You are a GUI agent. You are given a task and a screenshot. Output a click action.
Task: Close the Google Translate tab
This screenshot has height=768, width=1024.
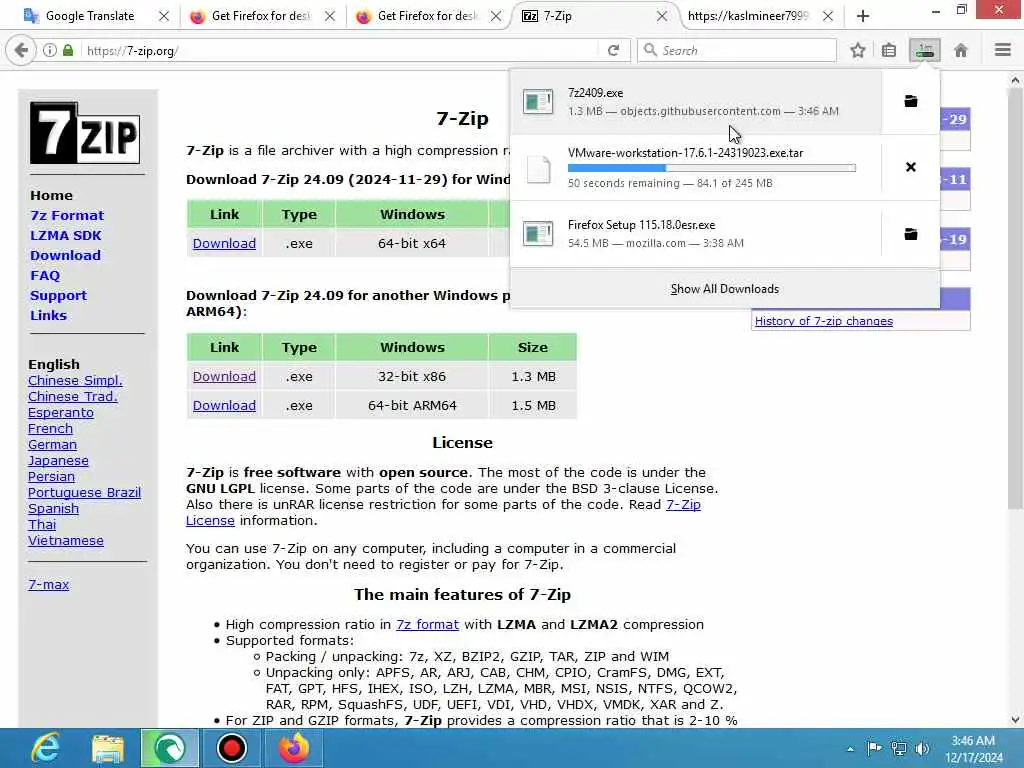[164, 16]
